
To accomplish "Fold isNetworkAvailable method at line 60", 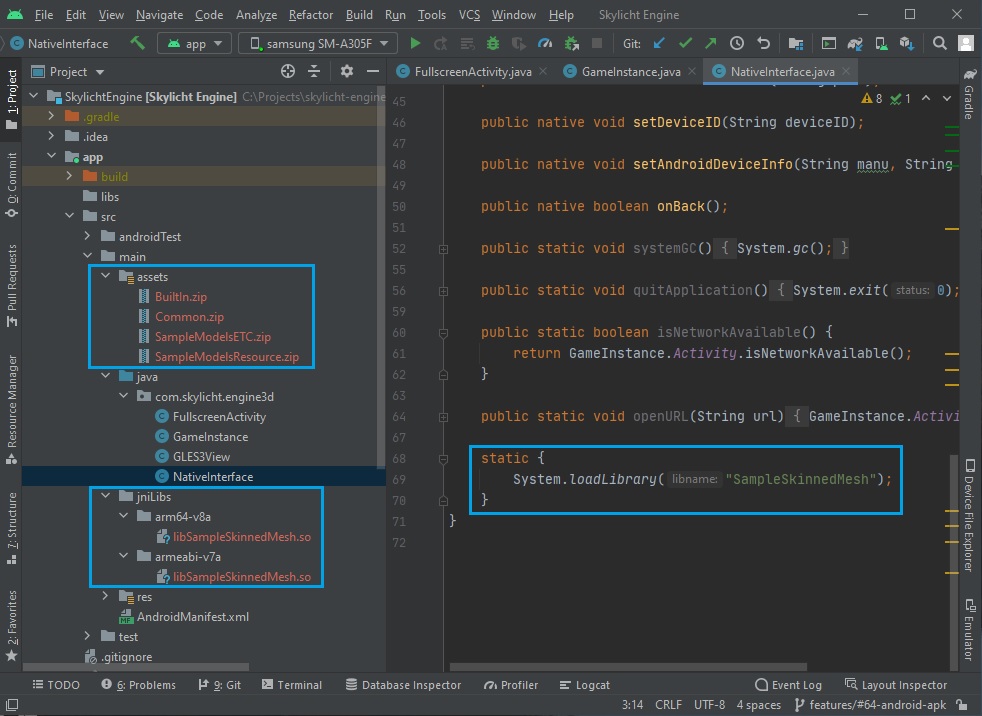I will pos(443,333).
